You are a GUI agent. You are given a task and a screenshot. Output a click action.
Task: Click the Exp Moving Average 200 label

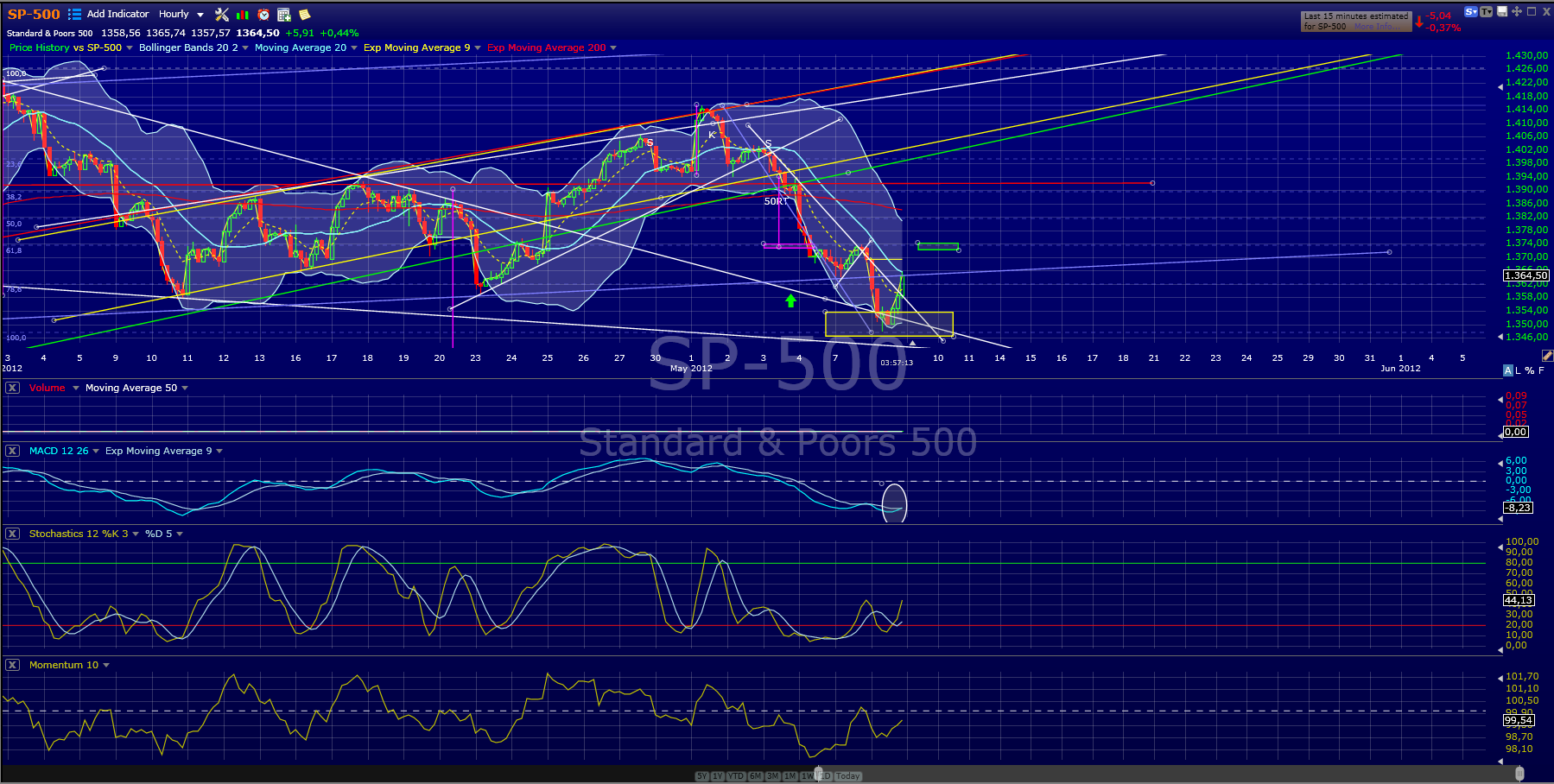547,47
